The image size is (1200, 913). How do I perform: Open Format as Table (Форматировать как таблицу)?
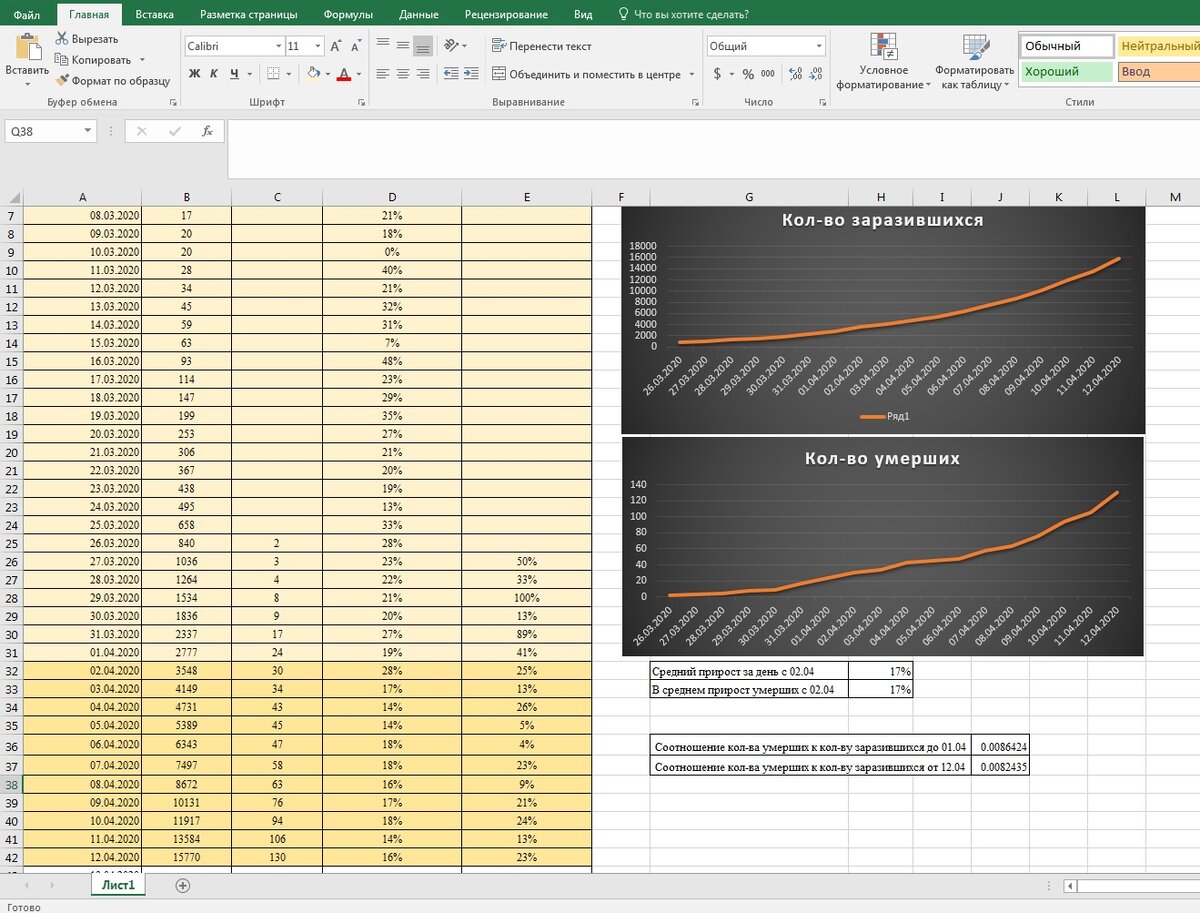(x=974, y=61)
